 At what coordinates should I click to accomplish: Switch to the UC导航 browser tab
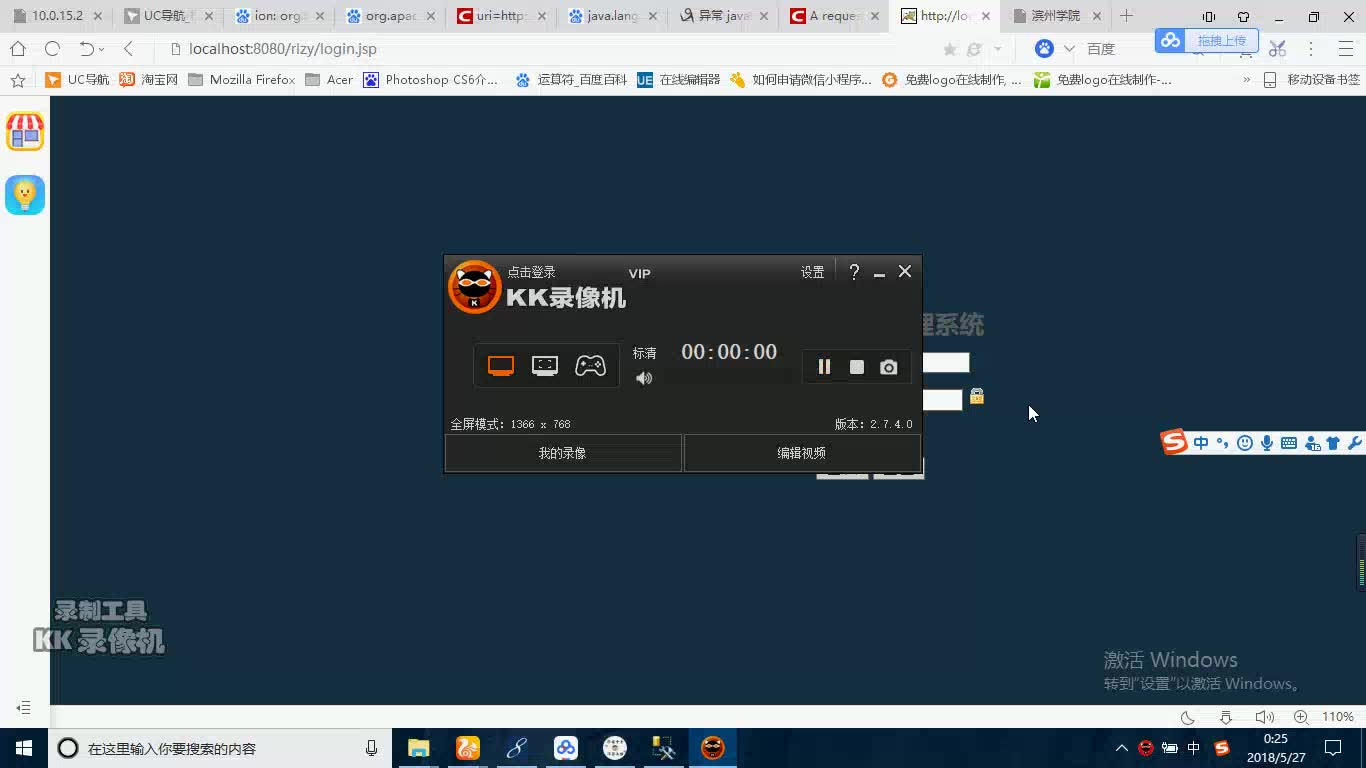tap(167, 16)
